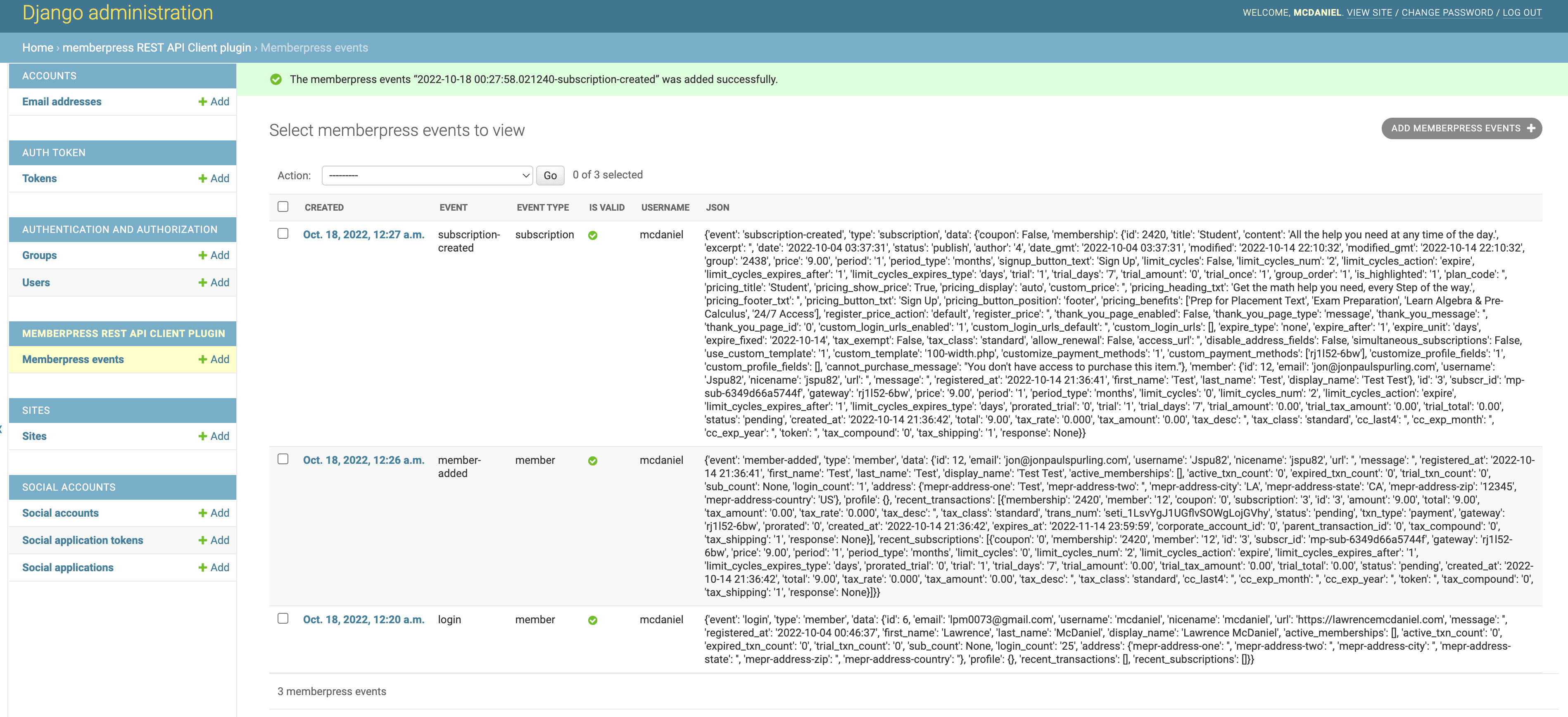This screenshot has width=1568, height=717.
Task: Click the CREATED column header to sort
Action: (324, 207)
